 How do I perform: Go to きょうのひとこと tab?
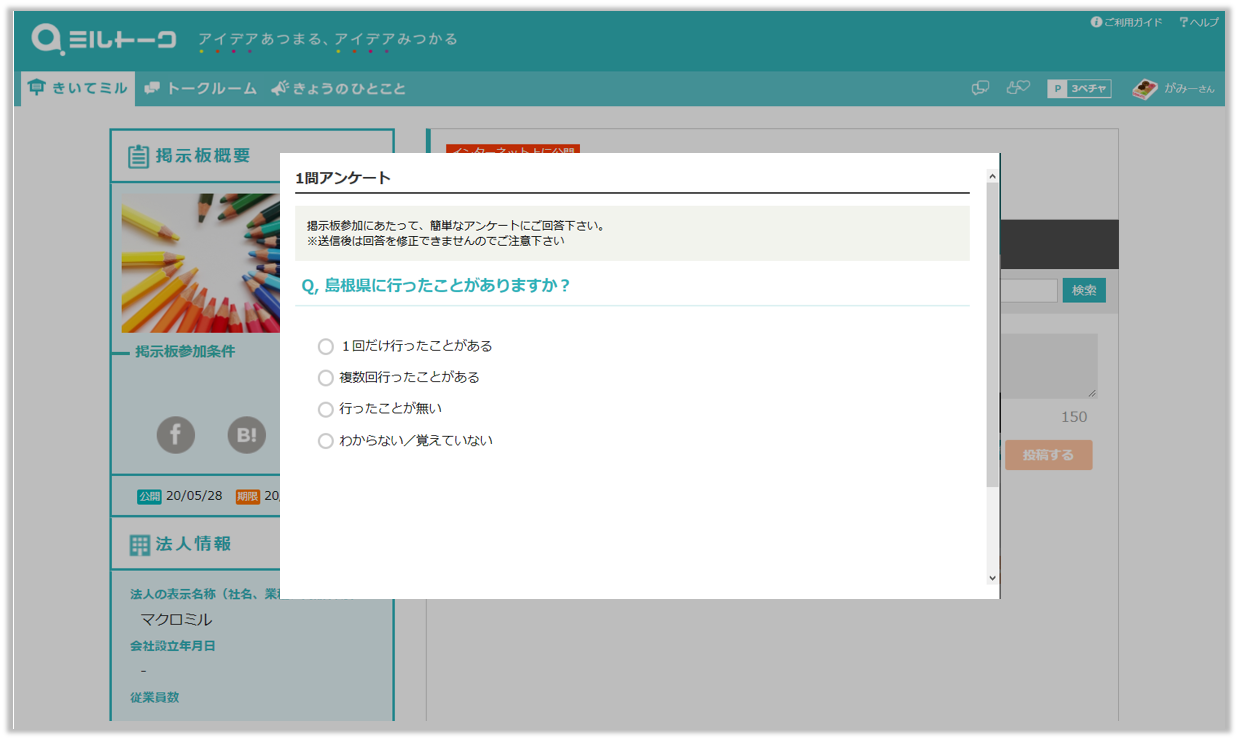tap(338, 88)
